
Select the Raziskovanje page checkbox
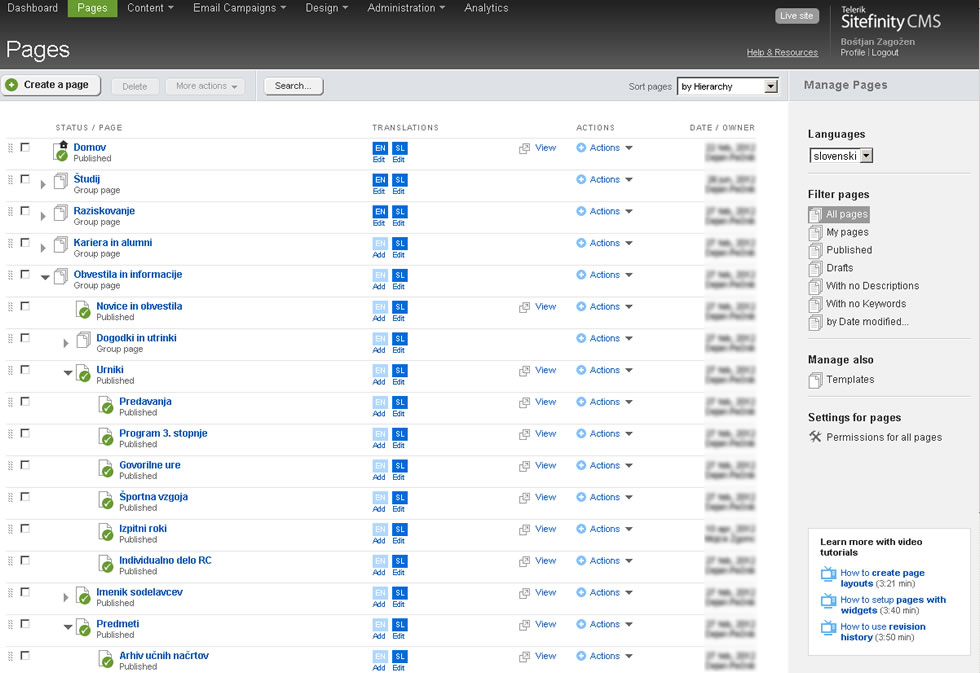25,211
